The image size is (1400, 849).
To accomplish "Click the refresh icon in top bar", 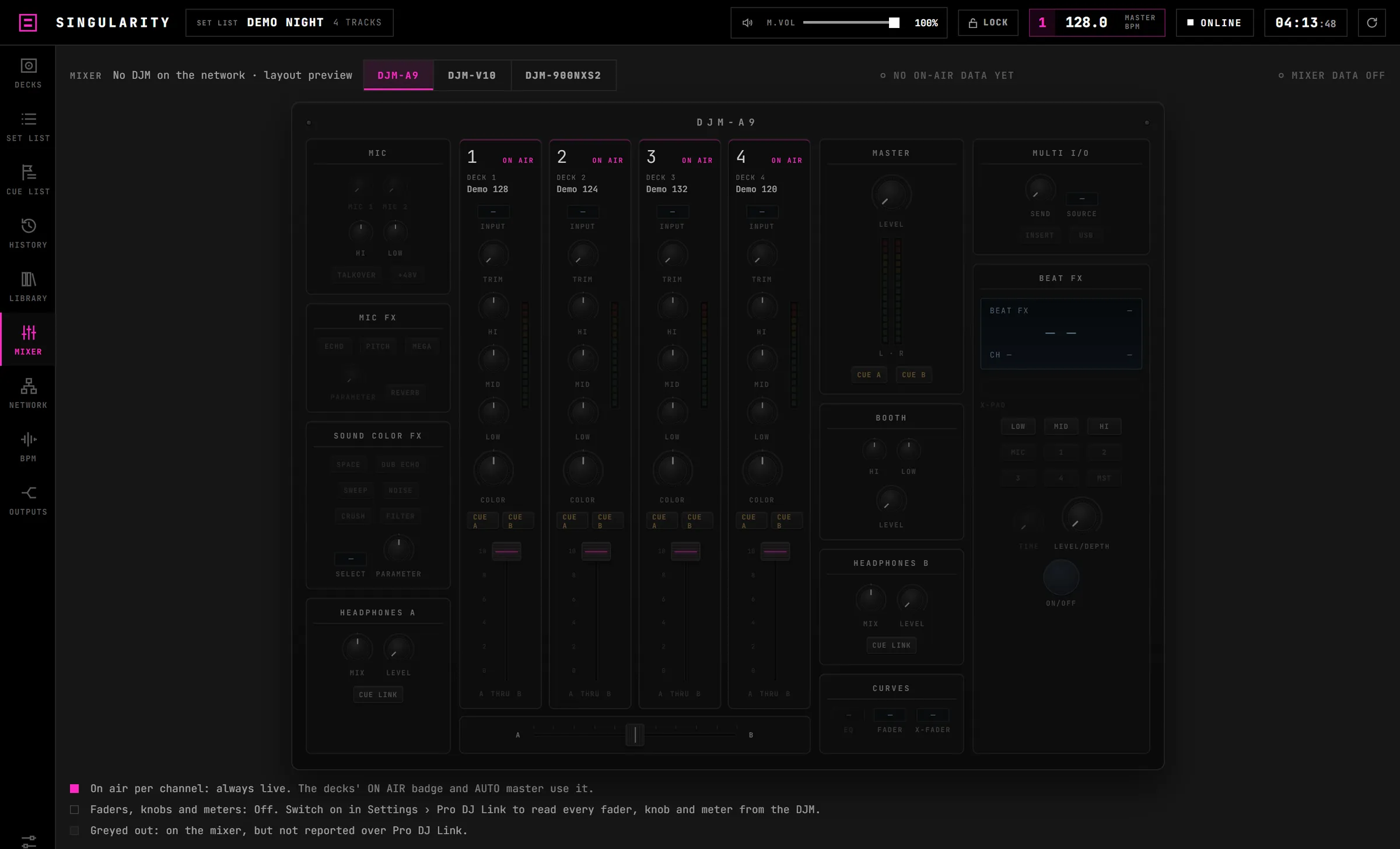I will 1371,23.
